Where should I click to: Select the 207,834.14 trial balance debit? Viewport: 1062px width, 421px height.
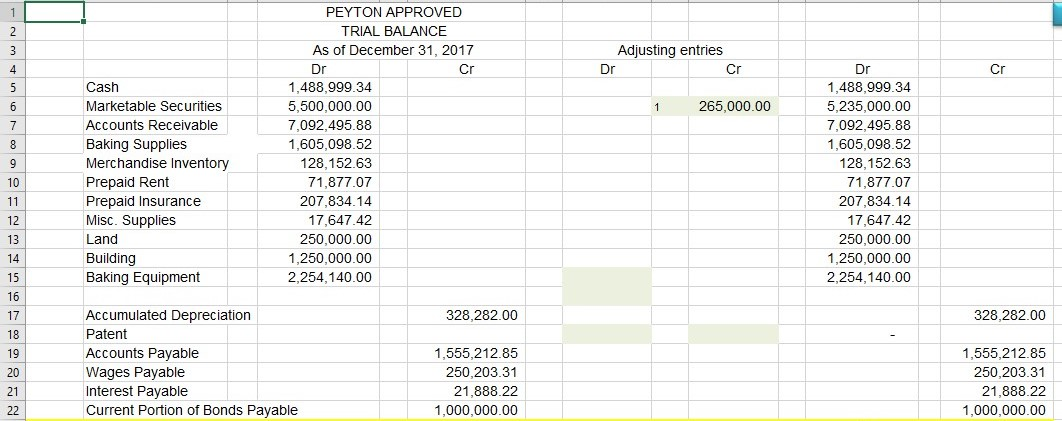(x=336, y=201)
